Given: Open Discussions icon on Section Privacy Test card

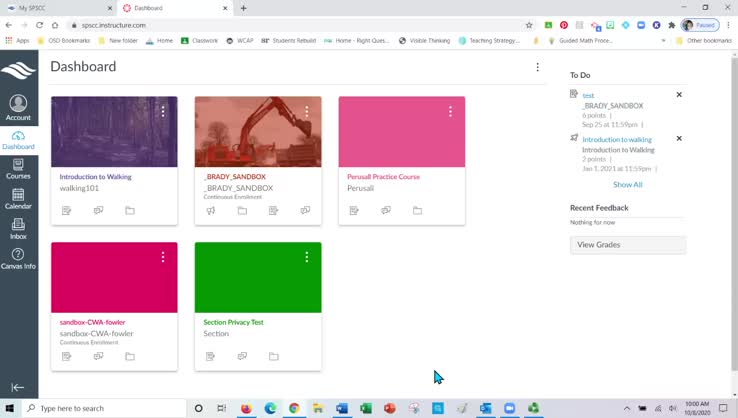Looking at the screenshot, I should [242, 356].
